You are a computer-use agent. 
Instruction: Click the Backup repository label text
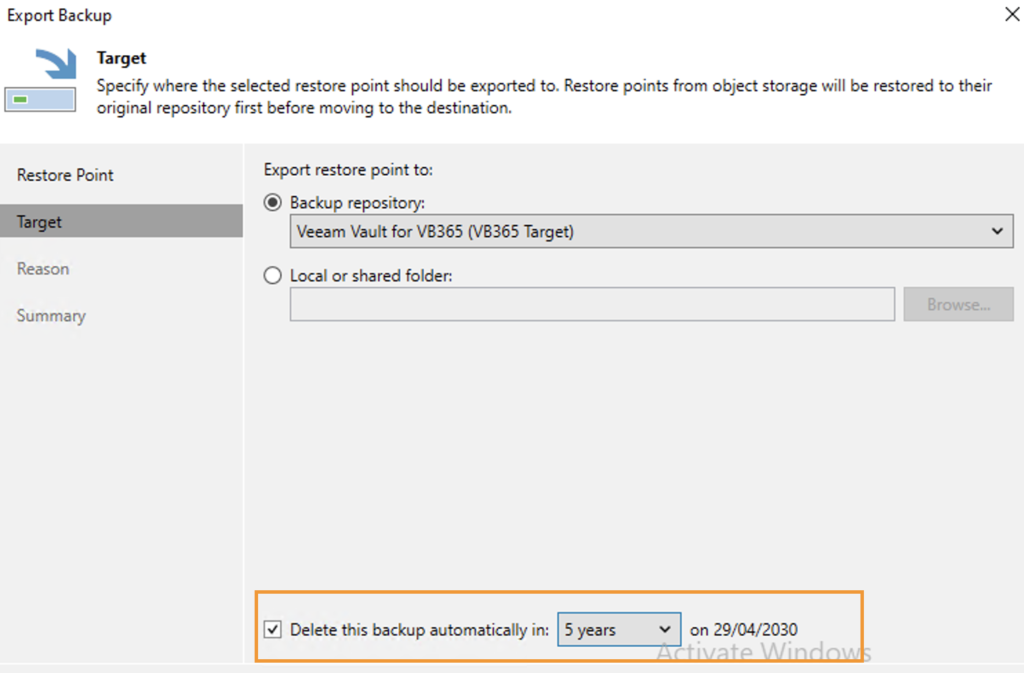coord(358,203)
